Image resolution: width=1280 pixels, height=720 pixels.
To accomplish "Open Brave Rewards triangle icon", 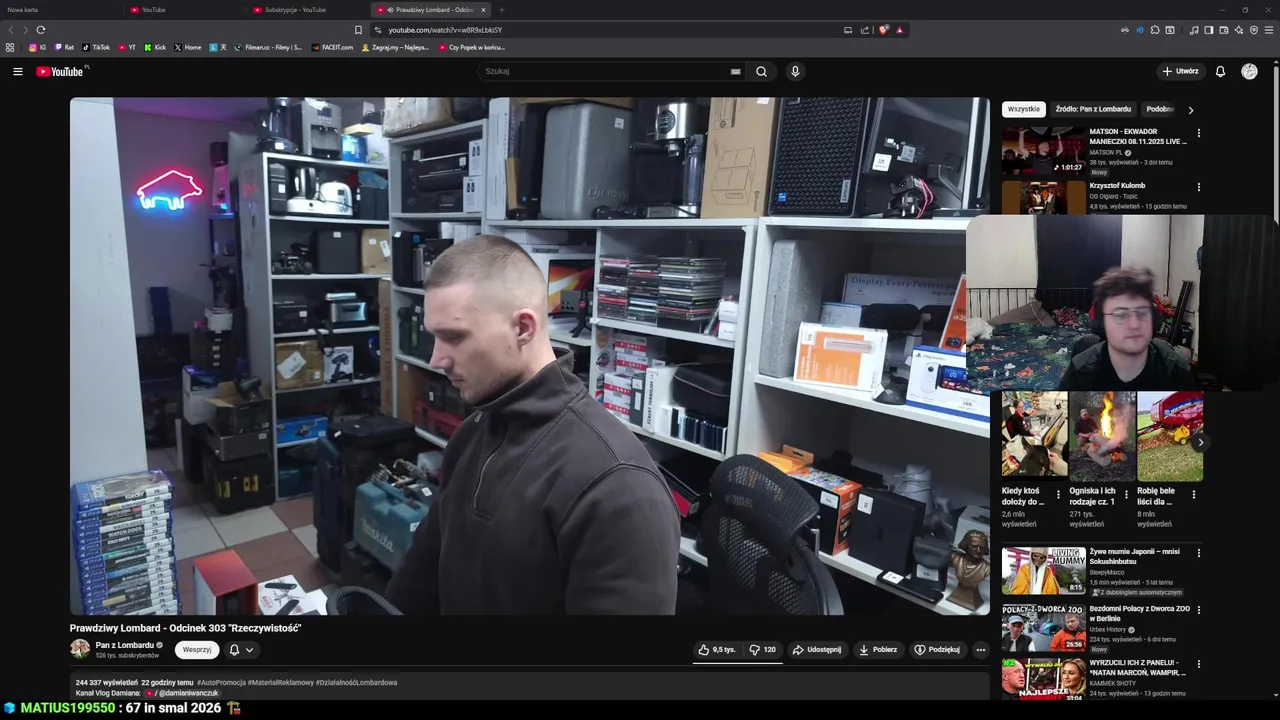I will tap(900, 30).
